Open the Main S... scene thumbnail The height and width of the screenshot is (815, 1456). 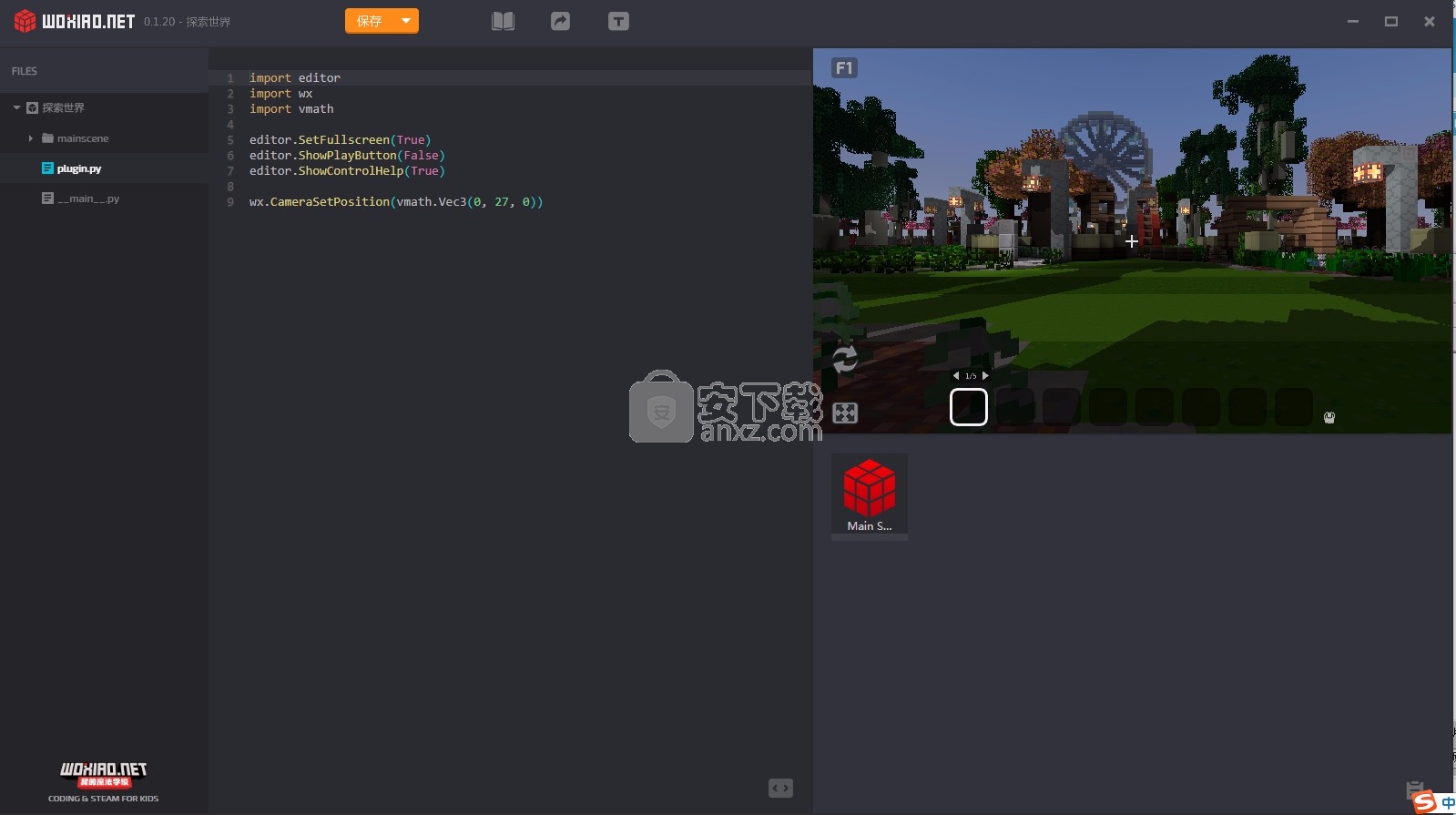[870, 496]
